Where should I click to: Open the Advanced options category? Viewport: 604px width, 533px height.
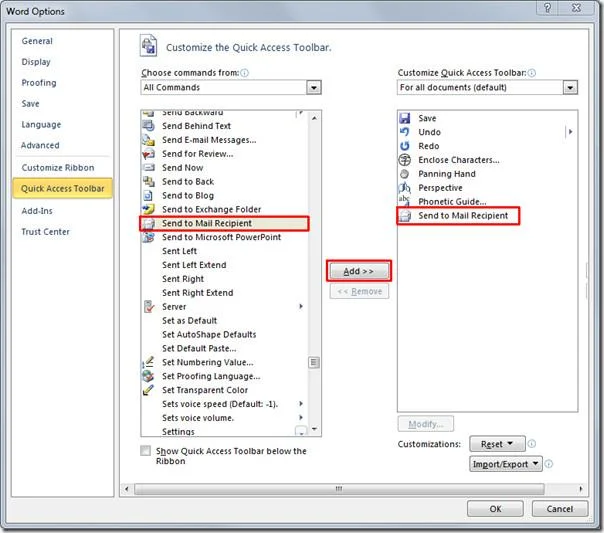click(40, 146)
